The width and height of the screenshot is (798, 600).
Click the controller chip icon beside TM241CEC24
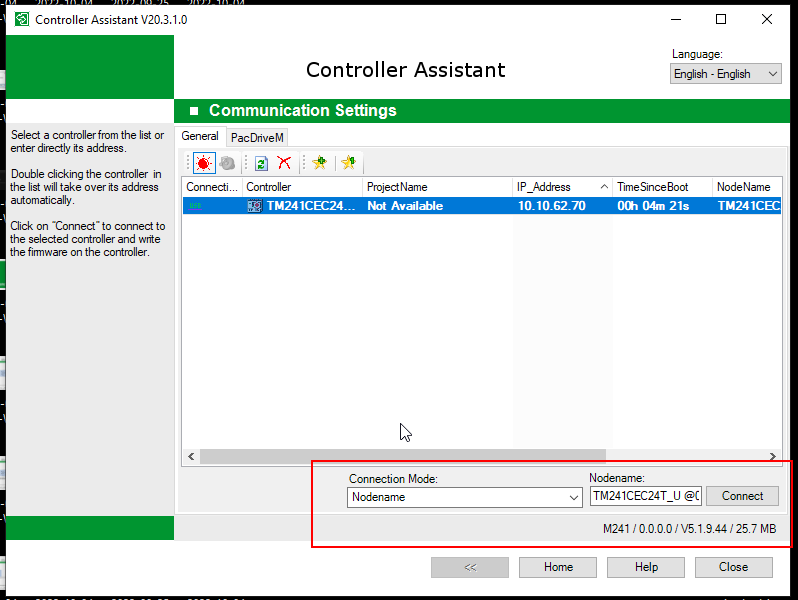[x=254, y=206]
